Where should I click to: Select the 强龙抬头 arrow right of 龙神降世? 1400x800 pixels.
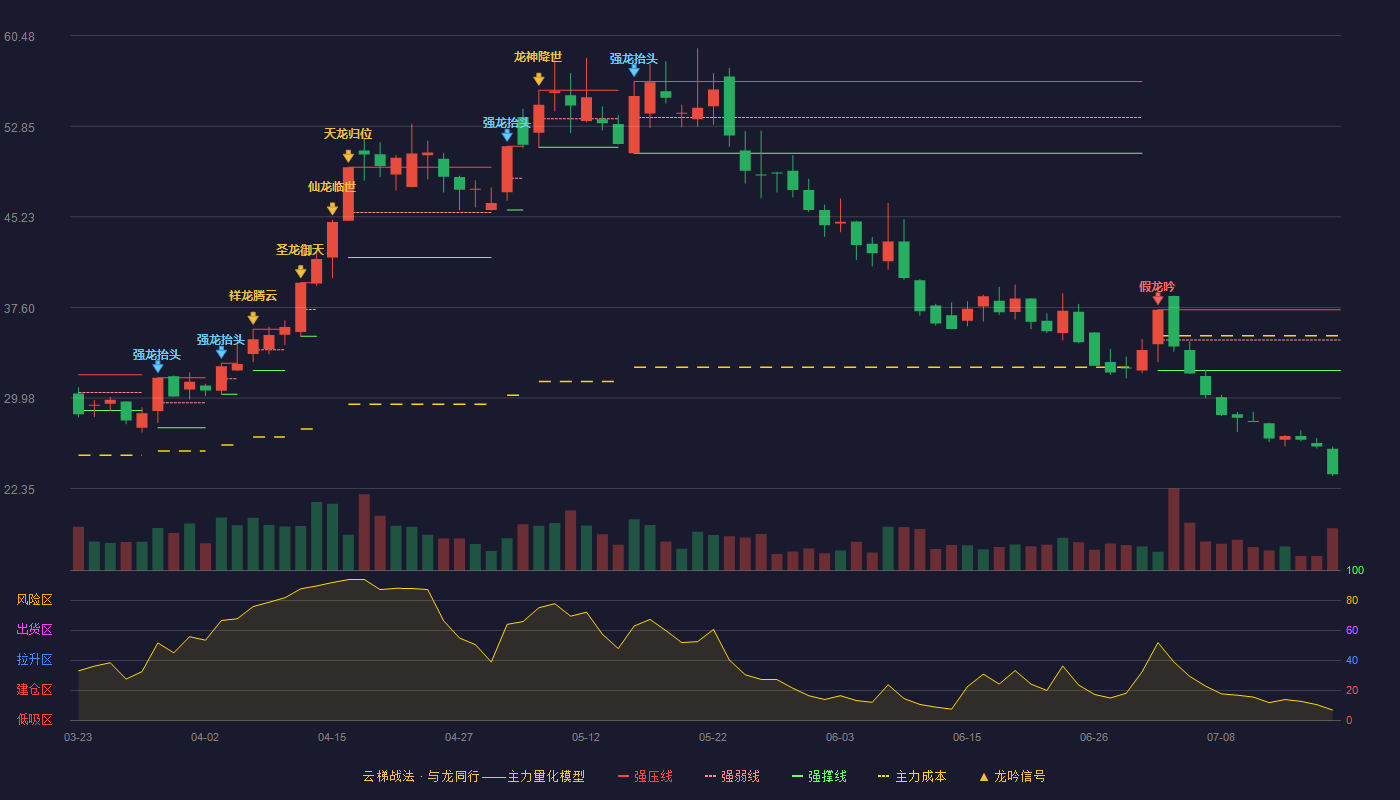634,70
